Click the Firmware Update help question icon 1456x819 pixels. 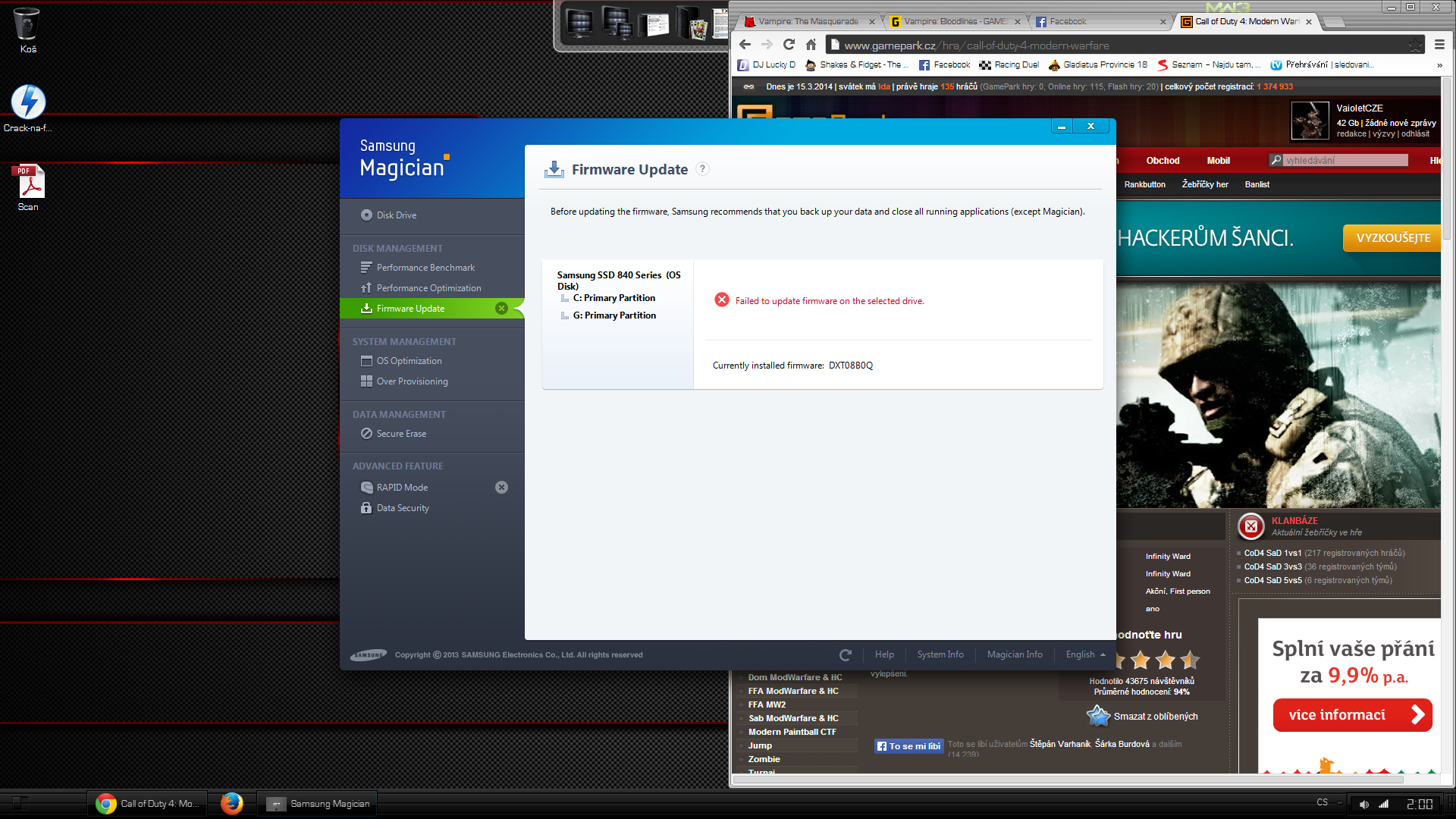(702, 169)
